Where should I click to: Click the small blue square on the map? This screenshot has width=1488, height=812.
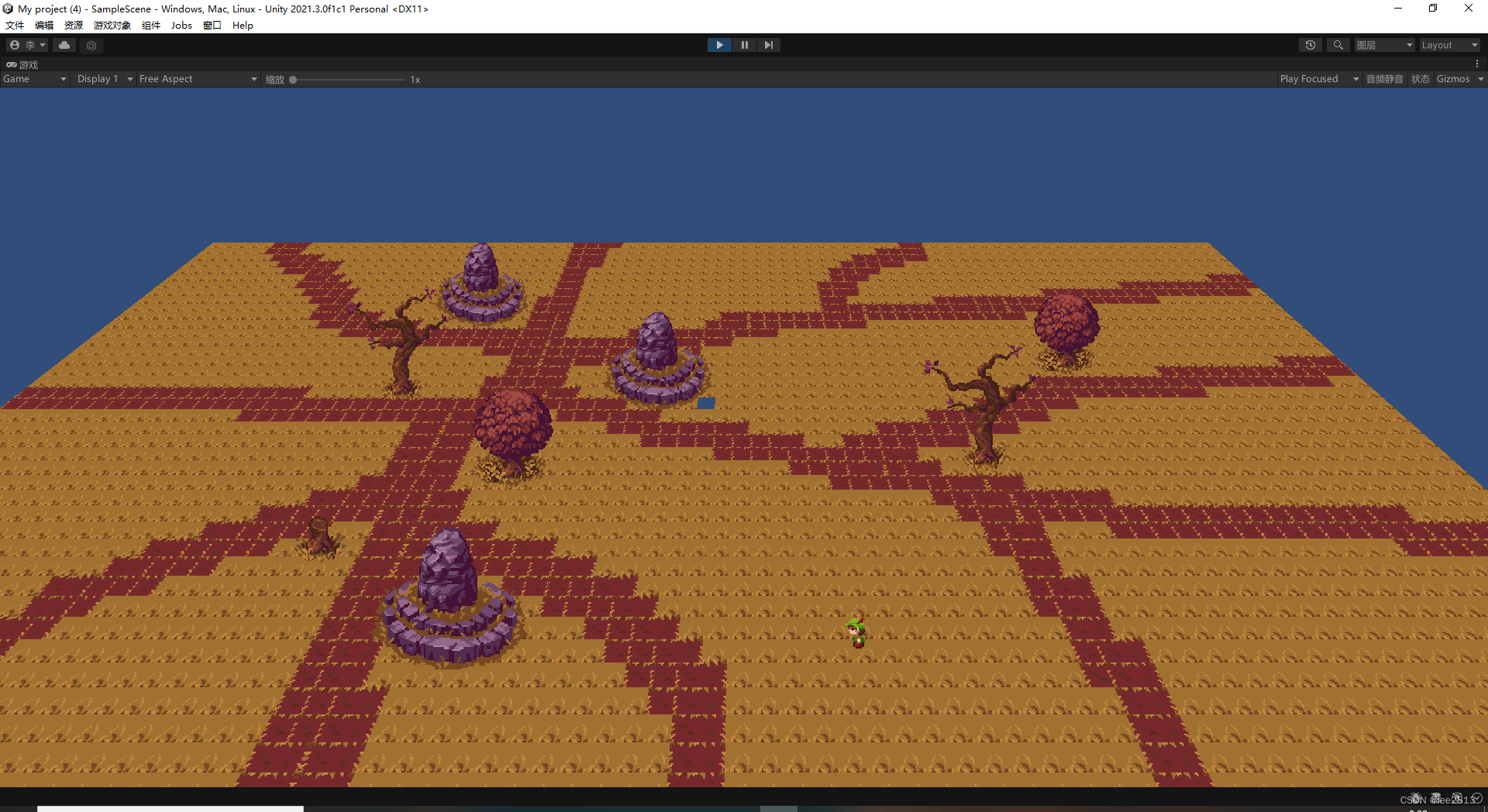[x=706, y=403]
